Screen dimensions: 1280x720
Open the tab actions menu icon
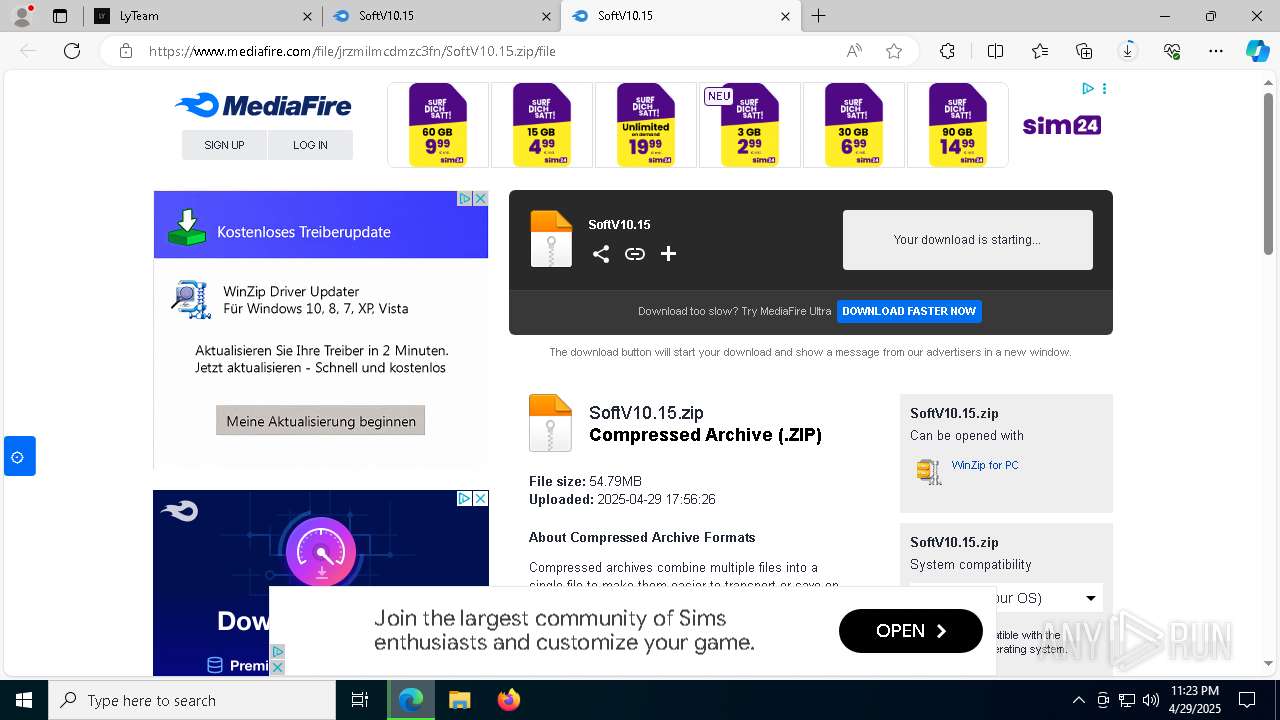[60, 16]
